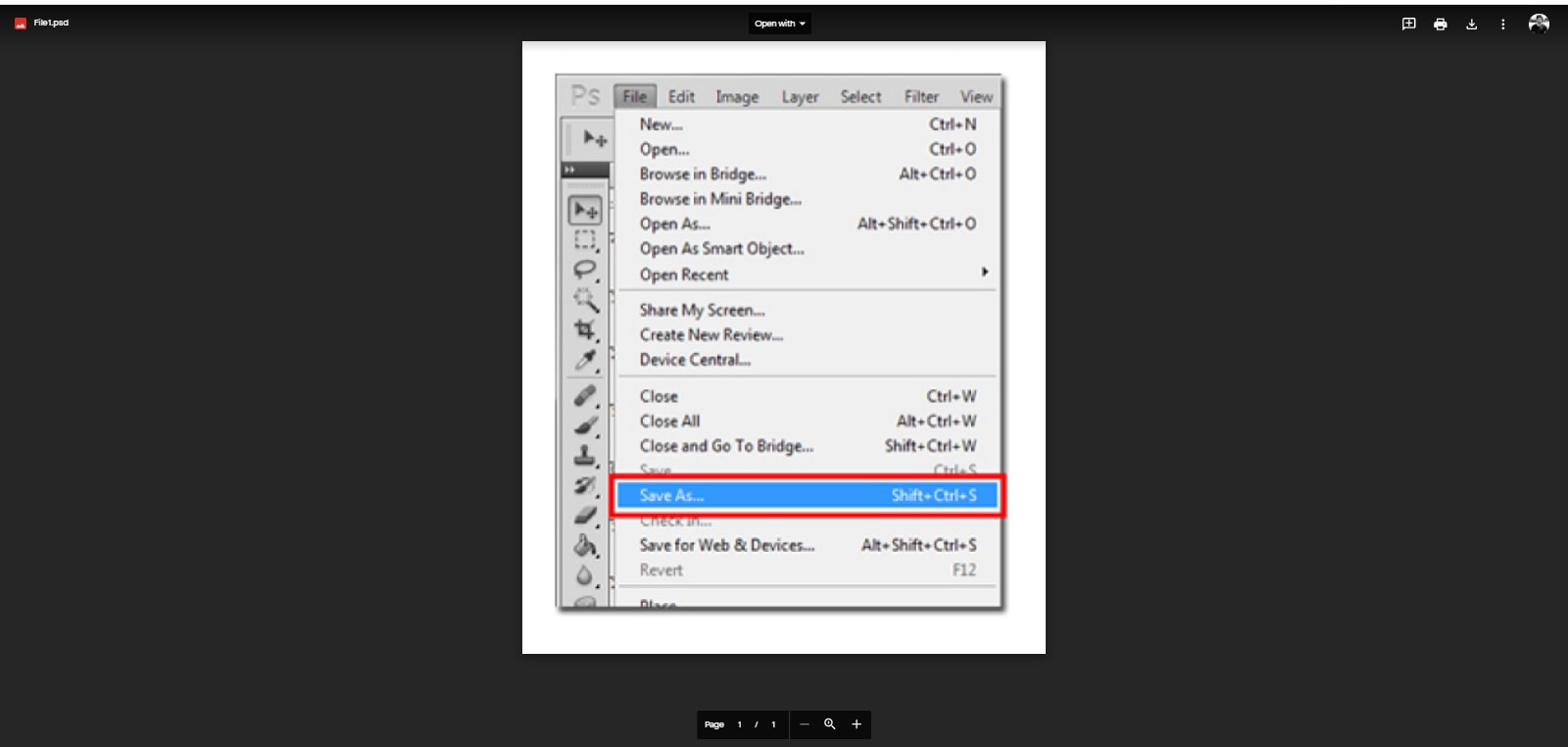Reset zoom with the magnifier icon
The image size is (1568, 747).
(x=829, y=724)
